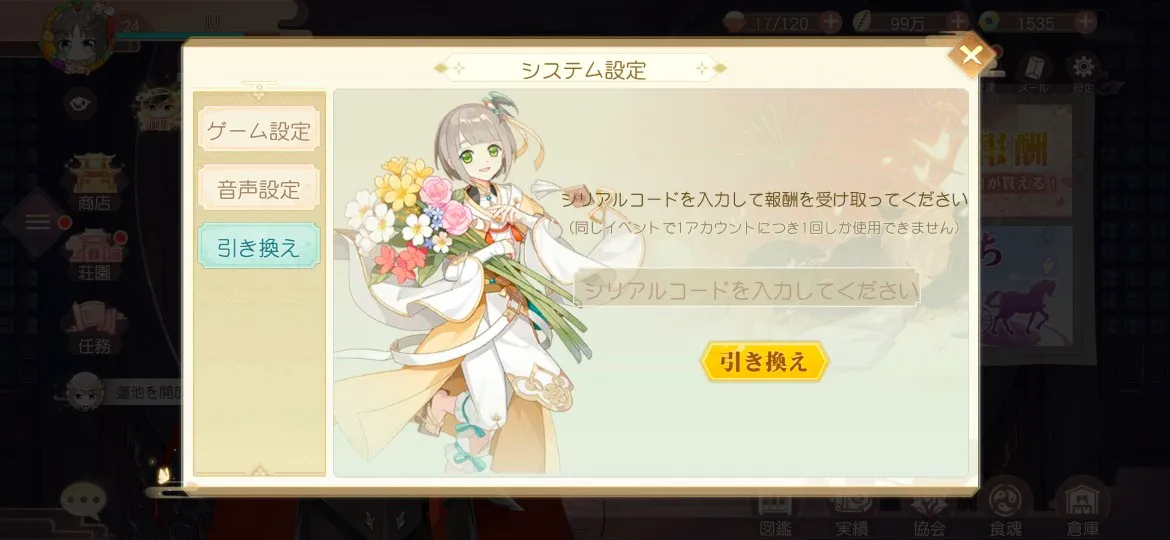Close the システム設定 dialog with X
Viewport: 1170px width, 540px height.
[x=971, y=54]
